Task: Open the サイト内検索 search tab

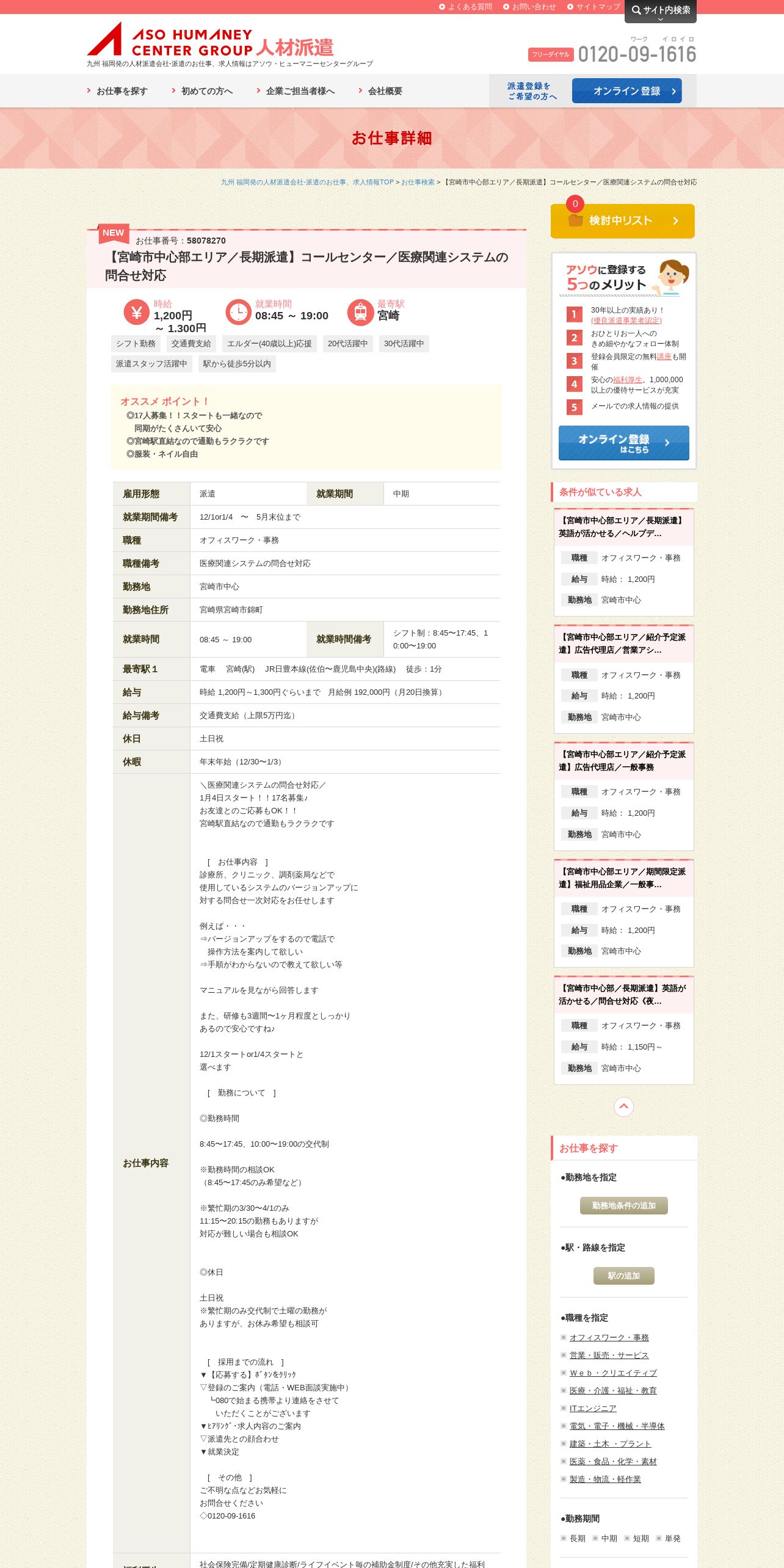Action: (661, 11)
